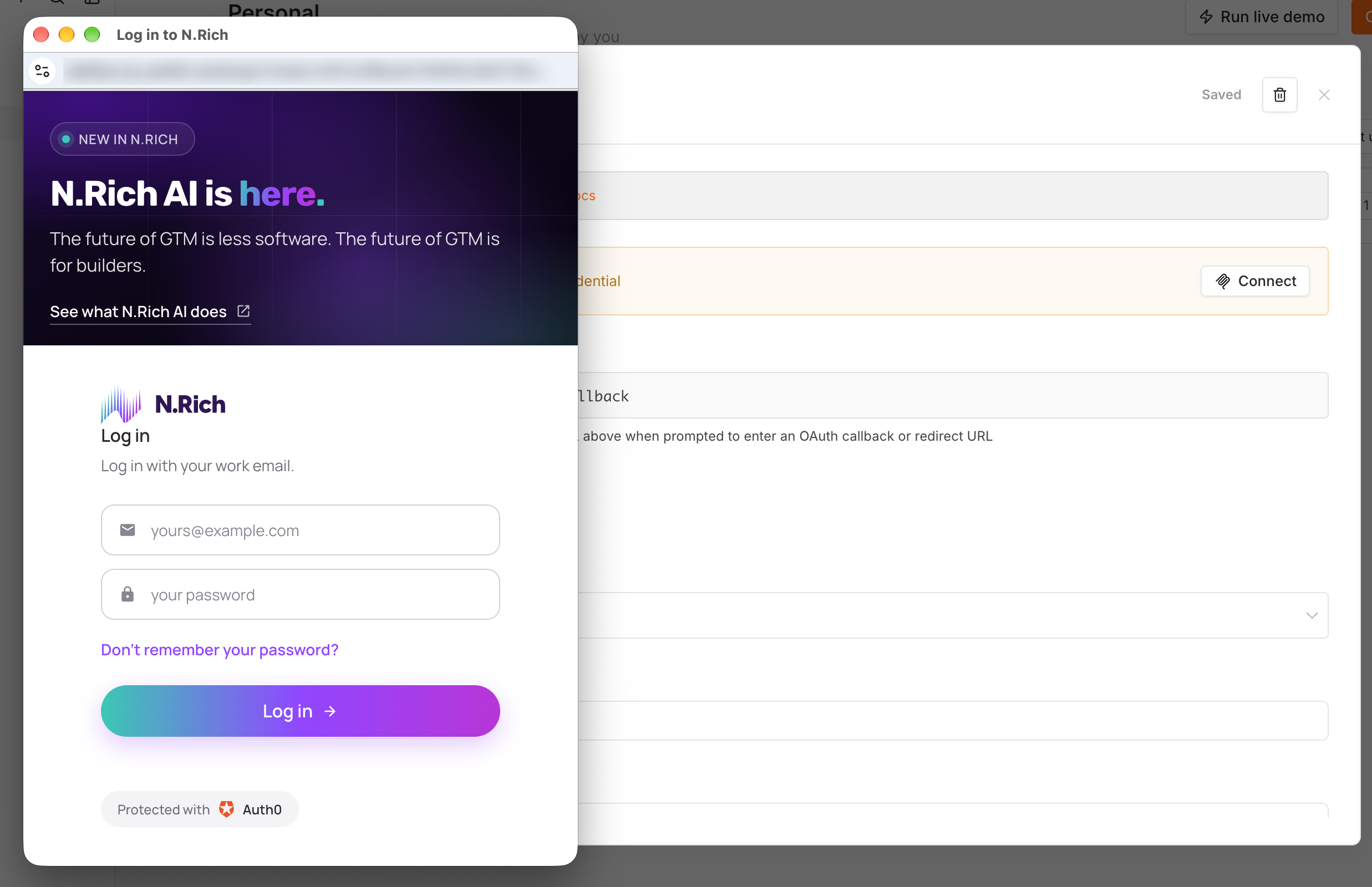1372x887 pixels.
Task: Close the Log in to N.Rich window
Action: (x=41, y=34)
